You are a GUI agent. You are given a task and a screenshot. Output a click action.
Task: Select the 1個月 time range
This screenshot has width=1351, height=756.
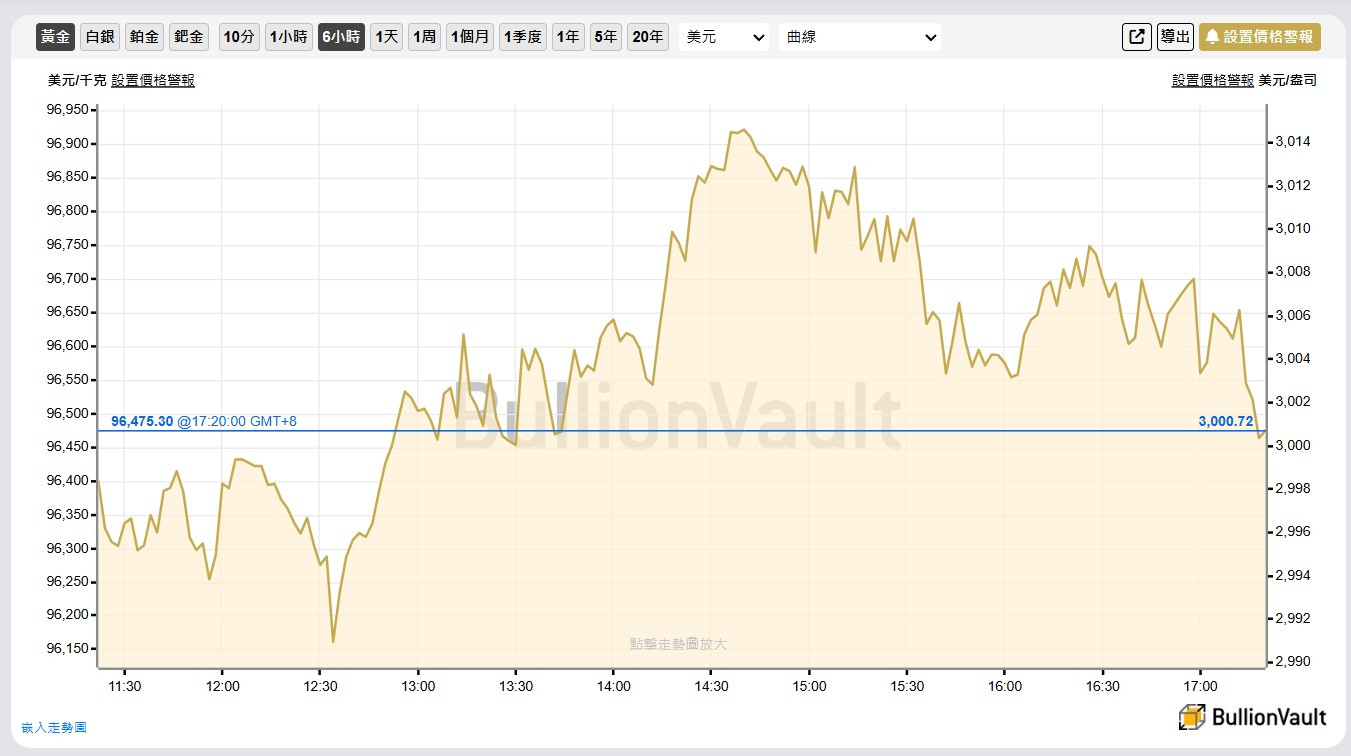coord(470,37)
